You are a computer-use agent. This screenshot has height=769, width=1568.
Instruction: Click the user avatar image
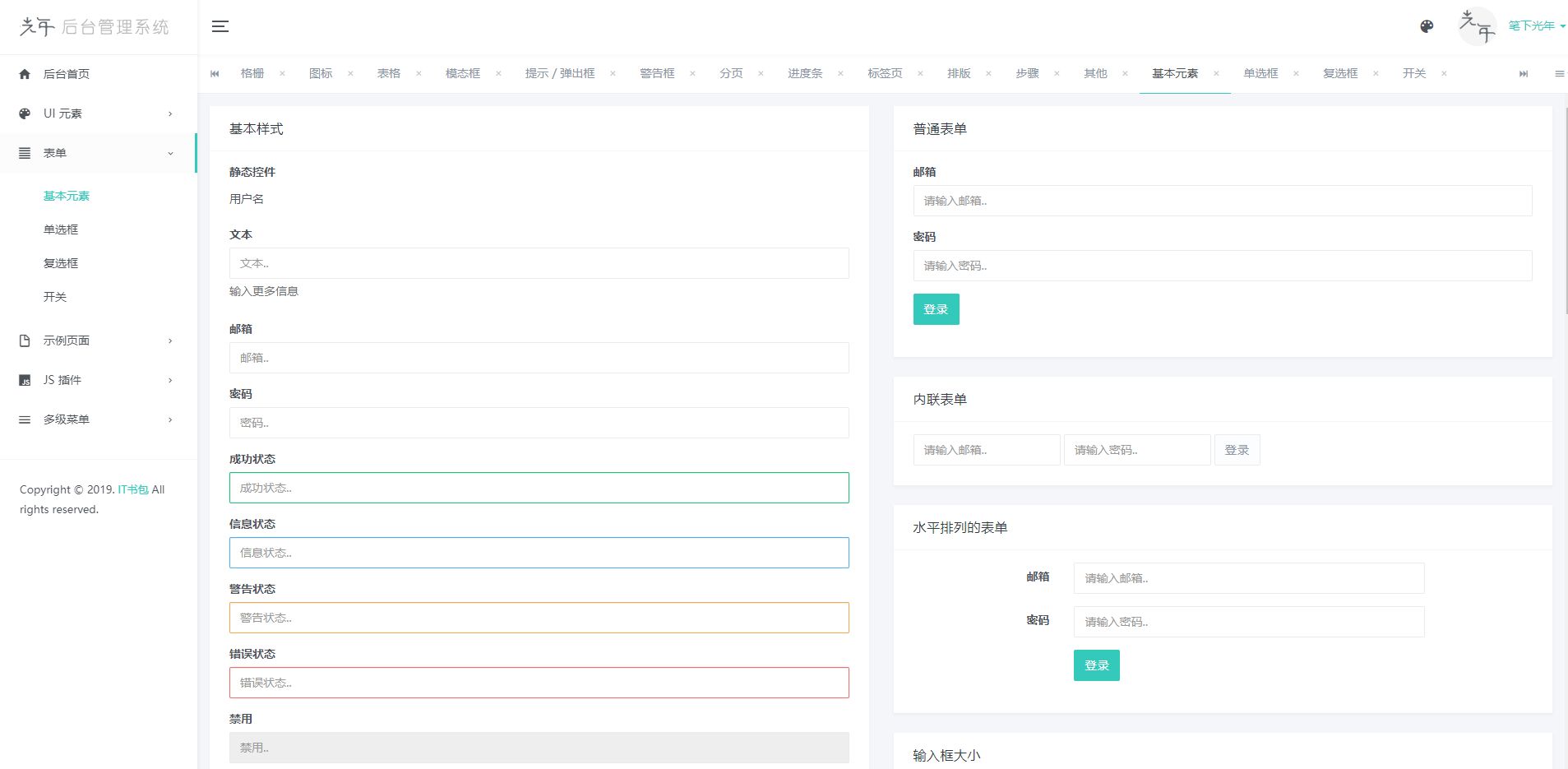1477,26
